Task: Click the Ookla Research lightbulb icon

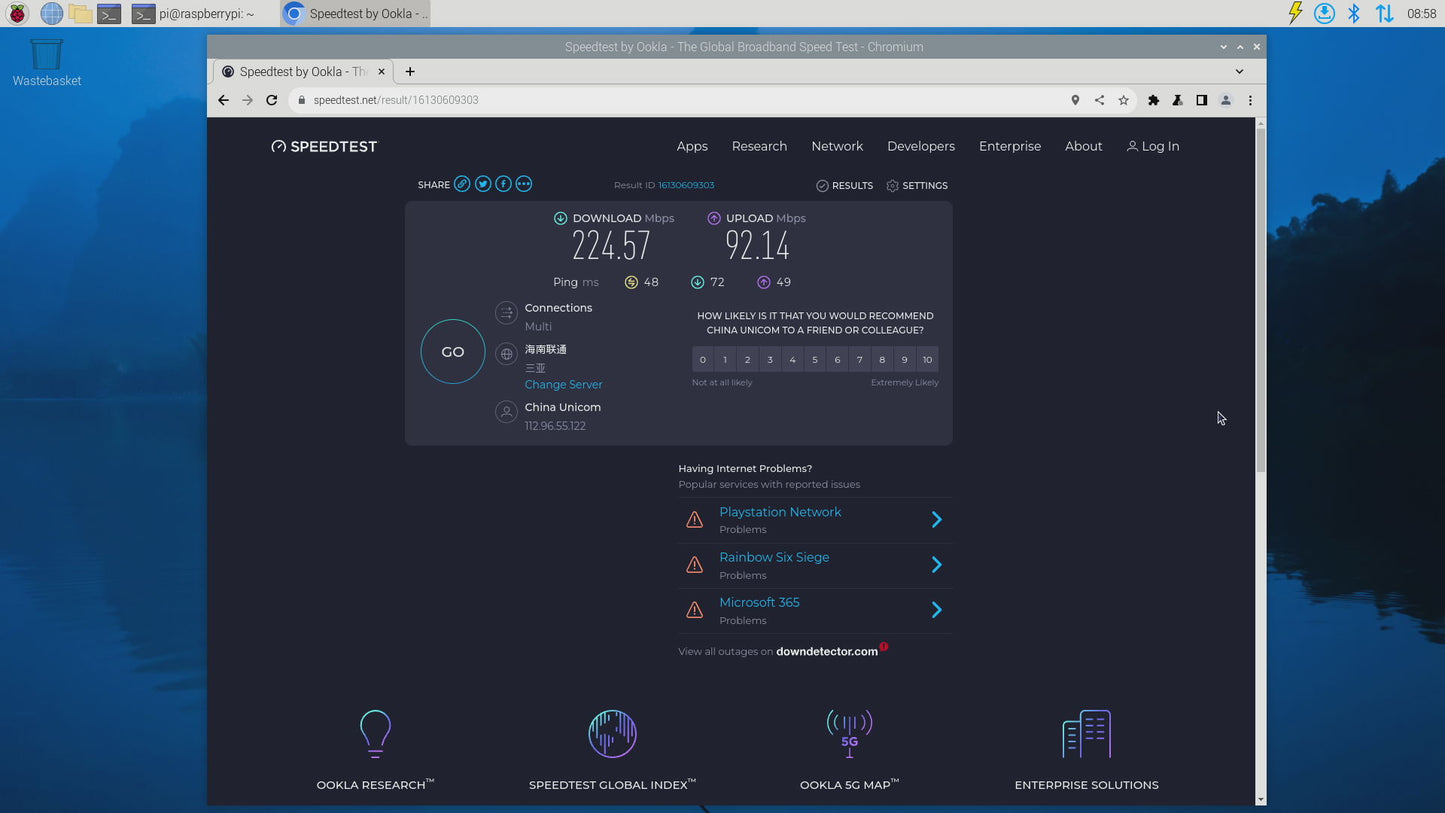Action: [375, 733]
